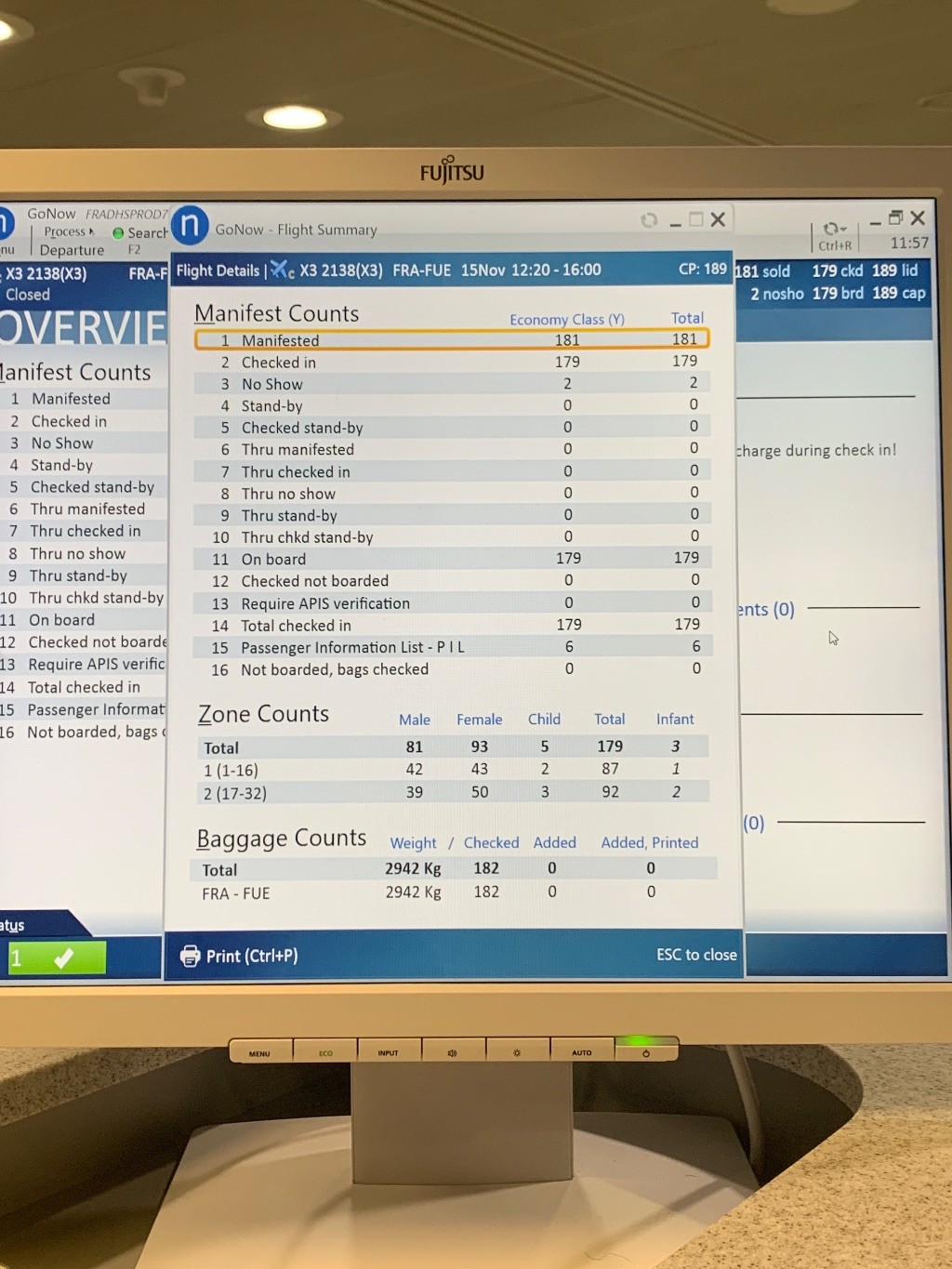Click ESC to close text

695,955
